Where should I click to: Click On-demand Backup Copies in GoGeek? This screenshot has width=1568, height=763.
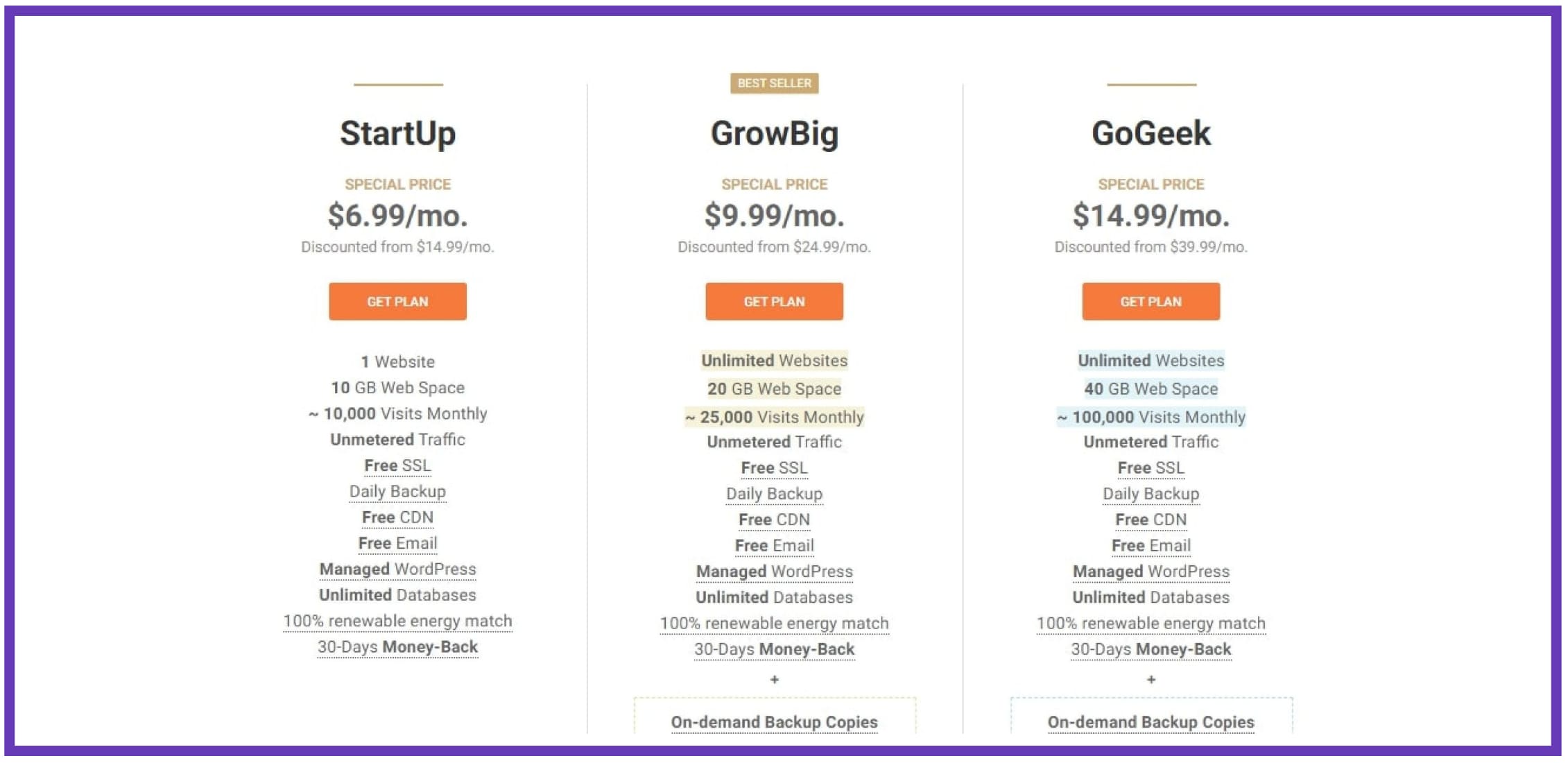(x=1151, y=722)
